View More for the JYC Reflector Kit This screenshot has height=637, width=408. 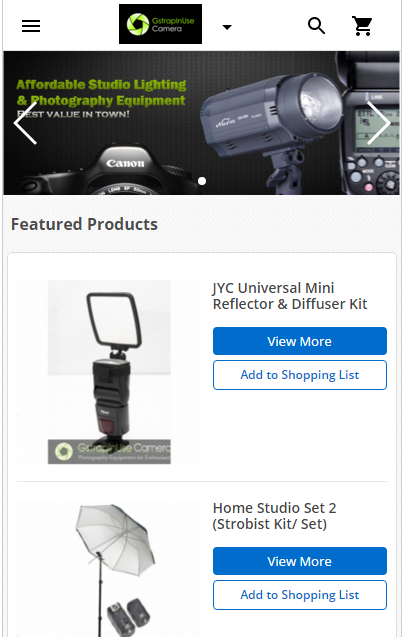[x=300, y=341]
